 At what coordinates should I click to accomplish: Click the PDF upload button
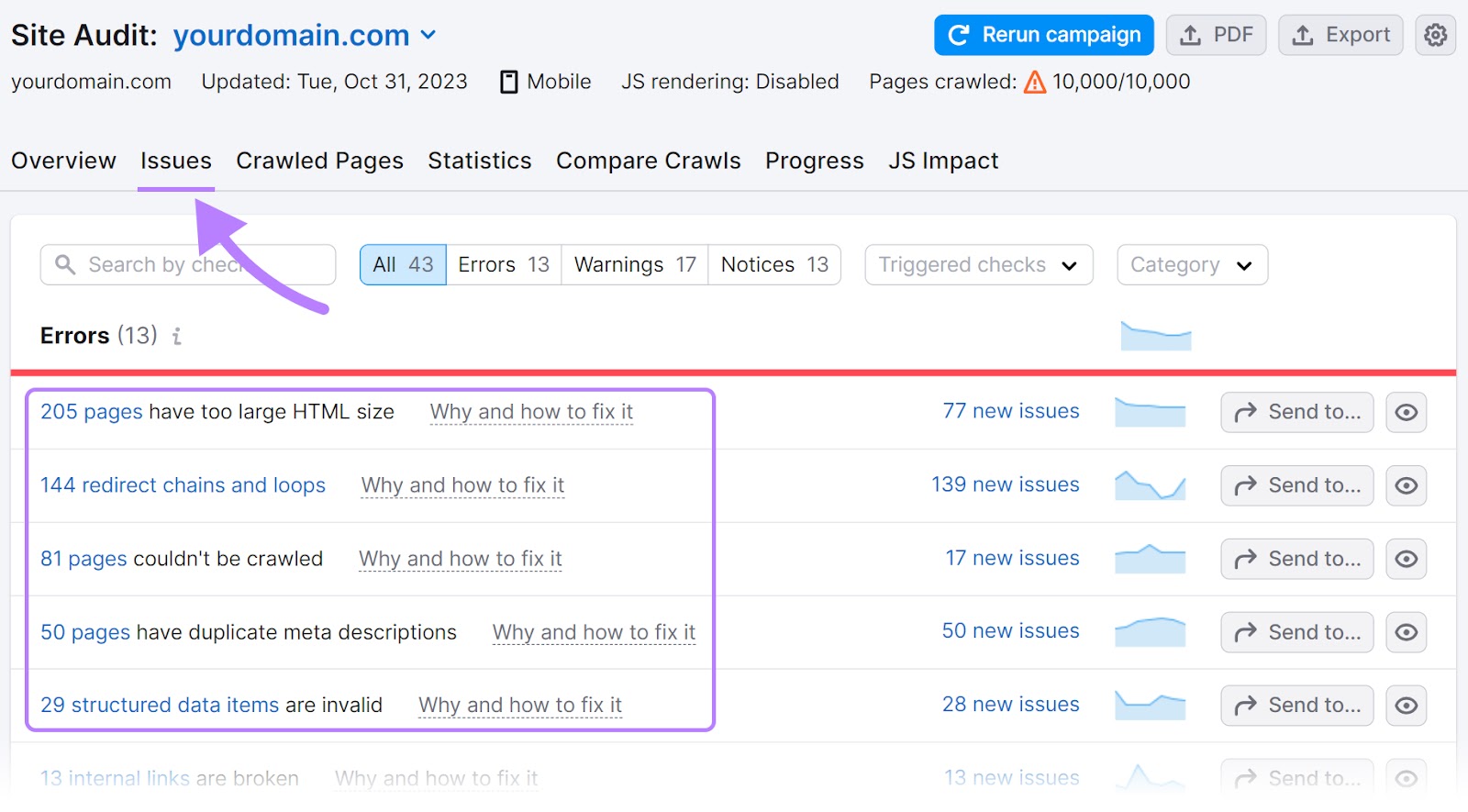click(1216, 35)
